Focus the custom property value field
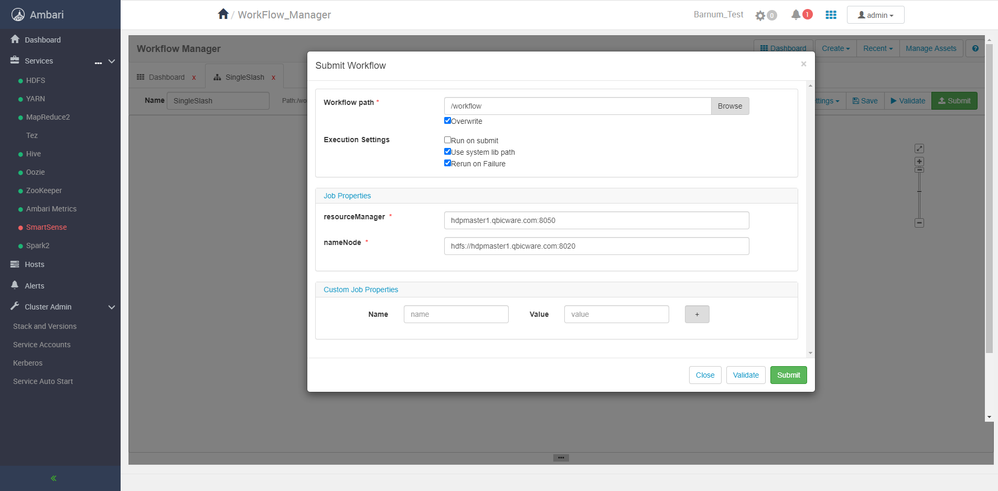The height and width of the screenshot is (491, 998). [616, 314]
